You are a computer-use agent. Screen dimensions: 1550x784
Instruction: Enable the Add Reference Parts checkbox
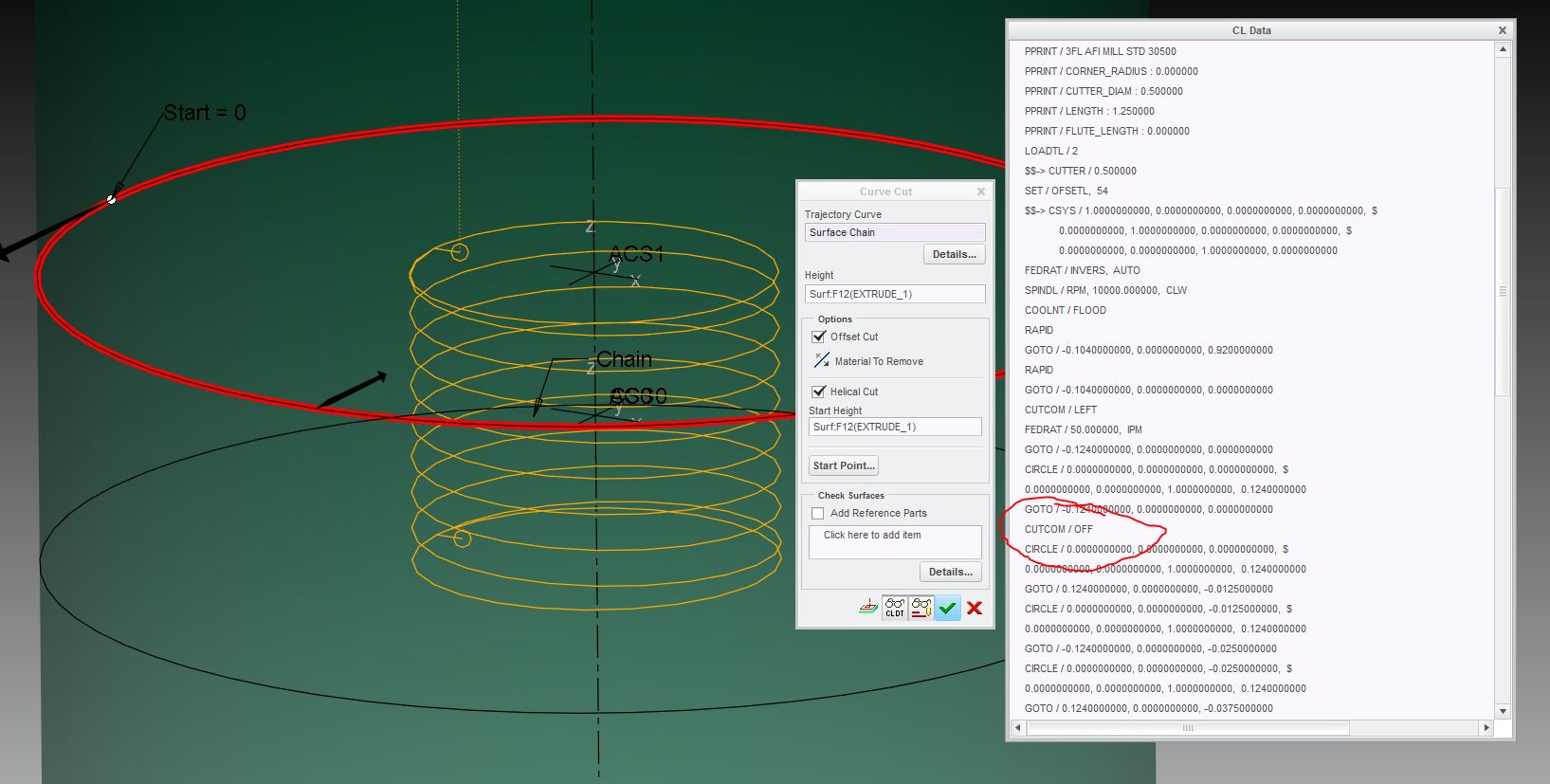(x=818, y=513)
